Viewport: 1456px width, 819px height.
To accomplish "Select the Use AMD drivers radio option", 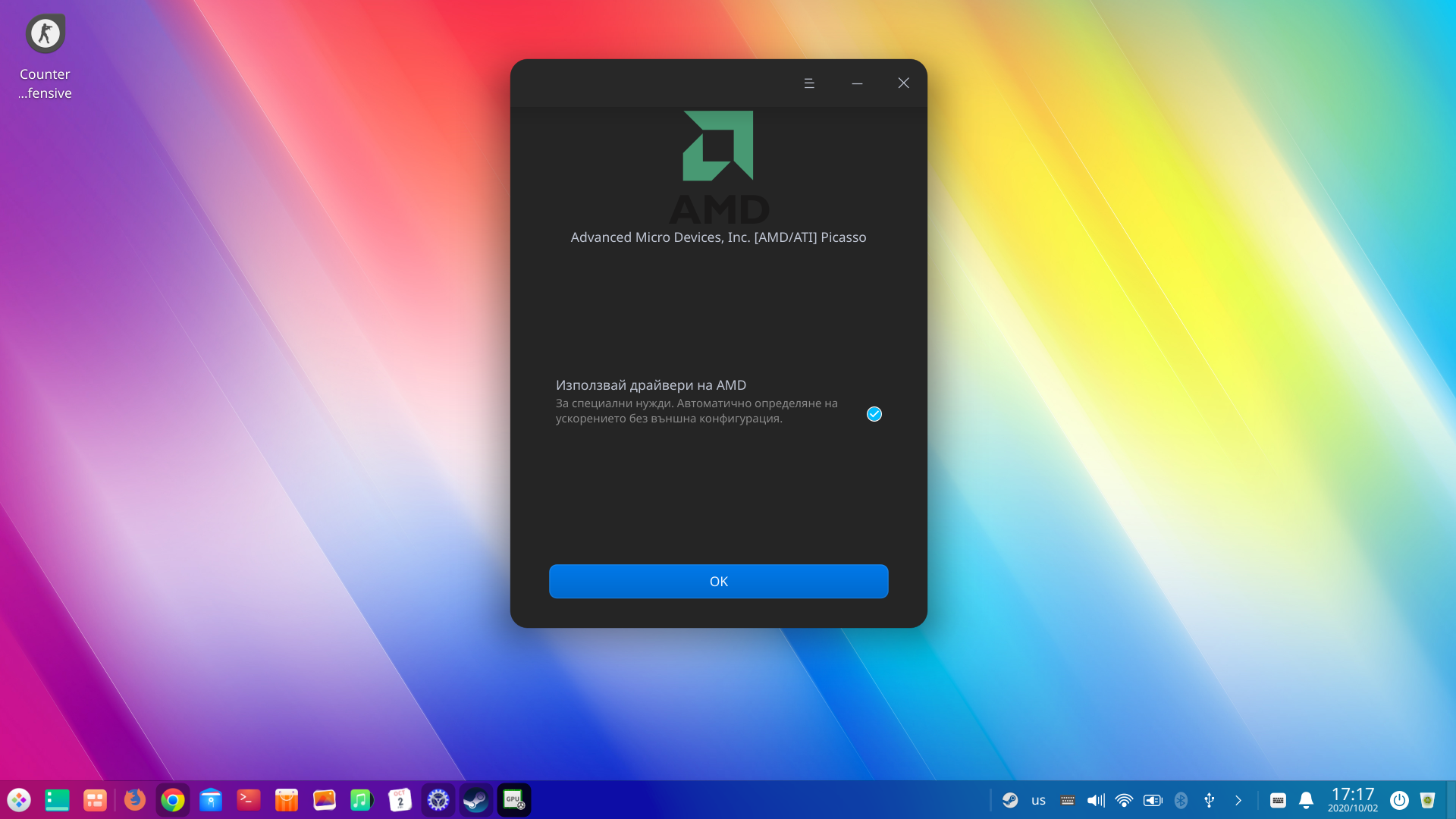I will tap(874, 414).
